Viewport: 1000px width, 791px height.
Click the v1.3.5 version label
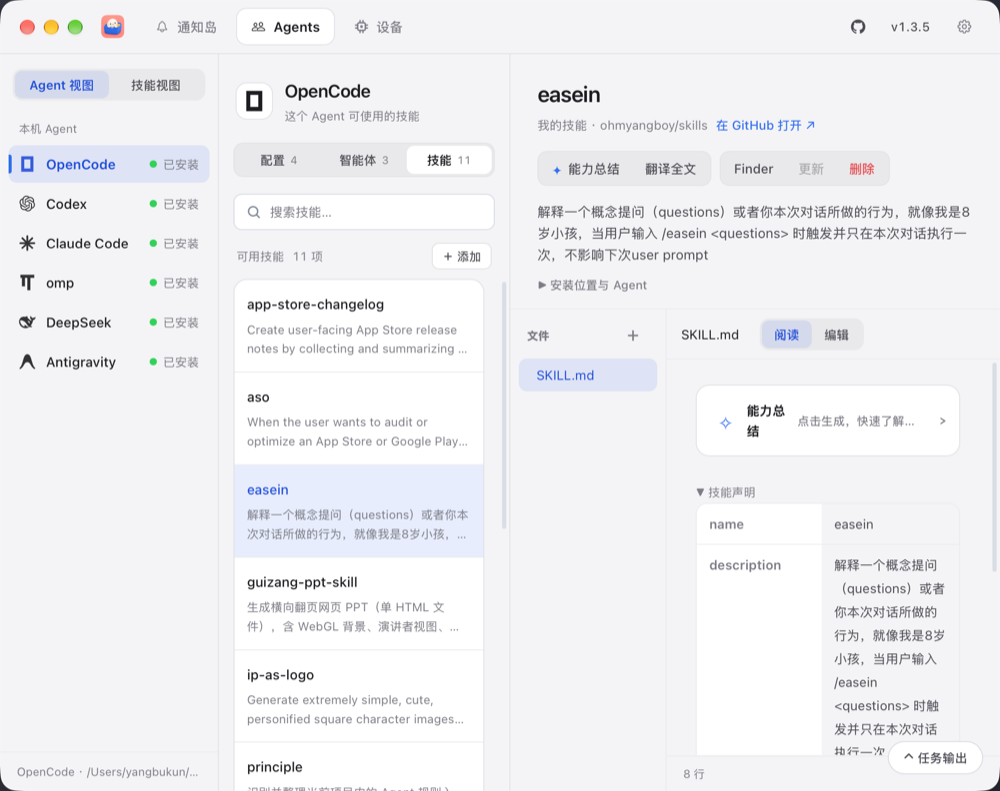[x=910, y=27]
